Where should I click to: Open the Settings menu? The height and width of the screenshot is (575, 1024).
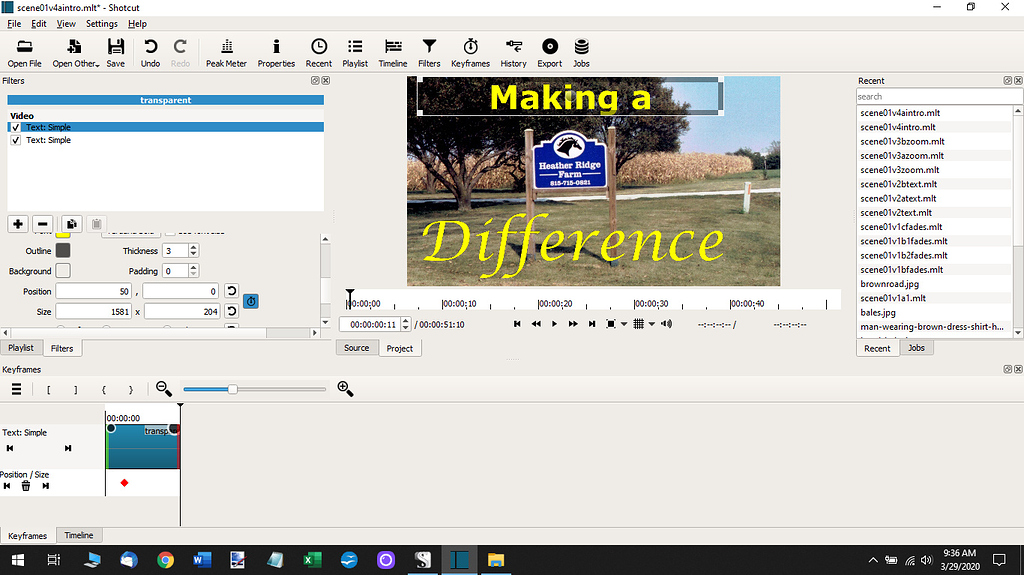coord(101,23)
